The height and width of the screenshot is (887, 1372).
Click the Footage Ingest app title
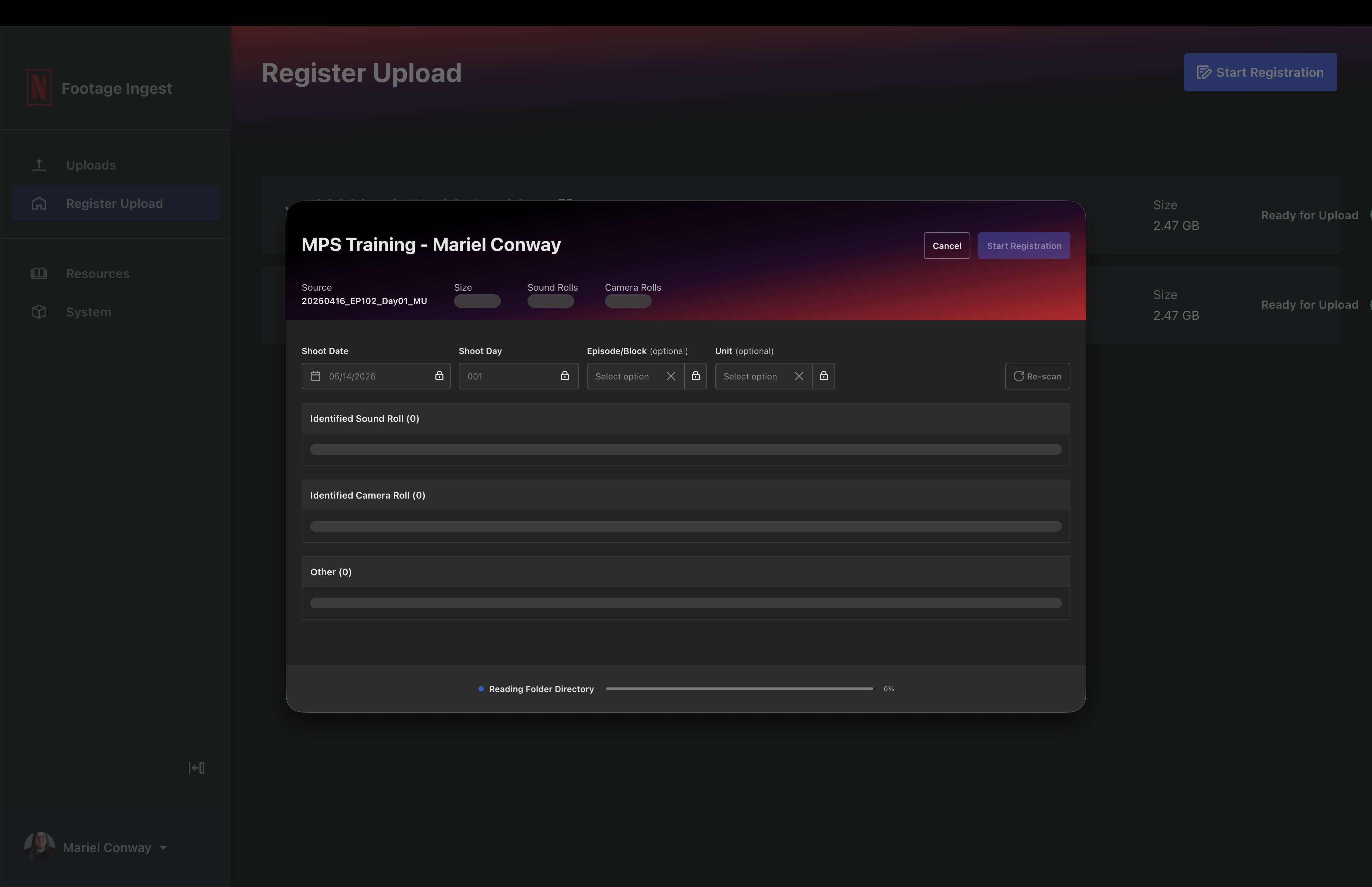coord(117,88)
